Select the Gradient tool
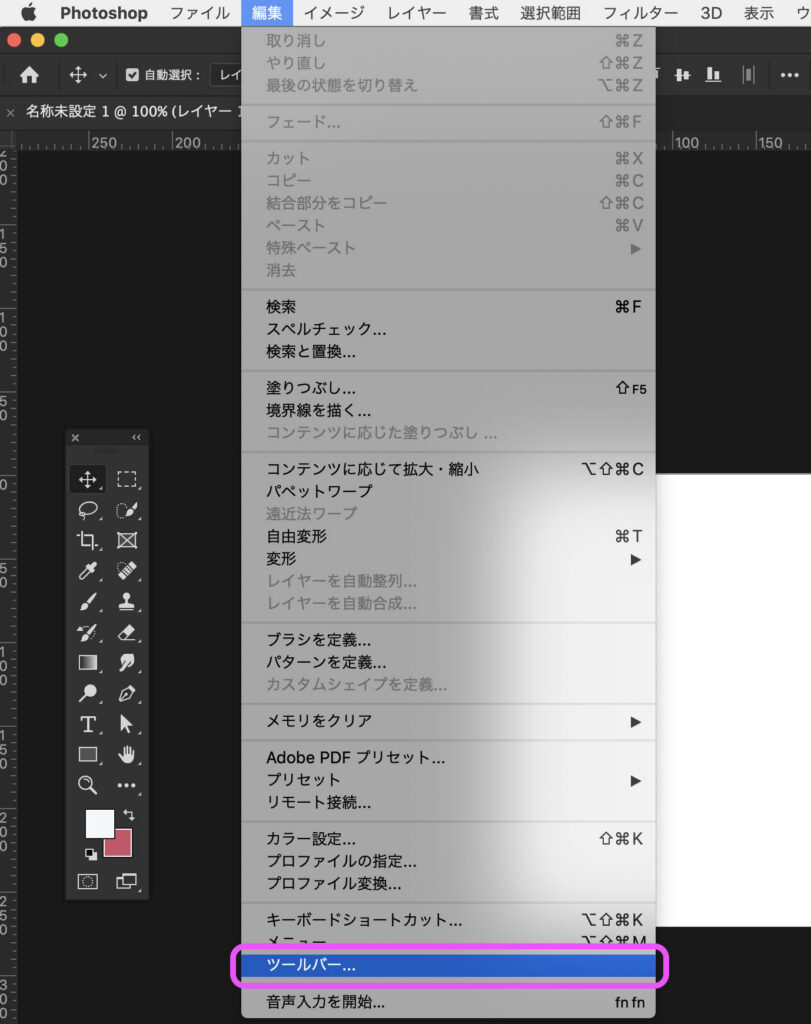This screenshot has height=1024, width=811. (x=88, y=662)
